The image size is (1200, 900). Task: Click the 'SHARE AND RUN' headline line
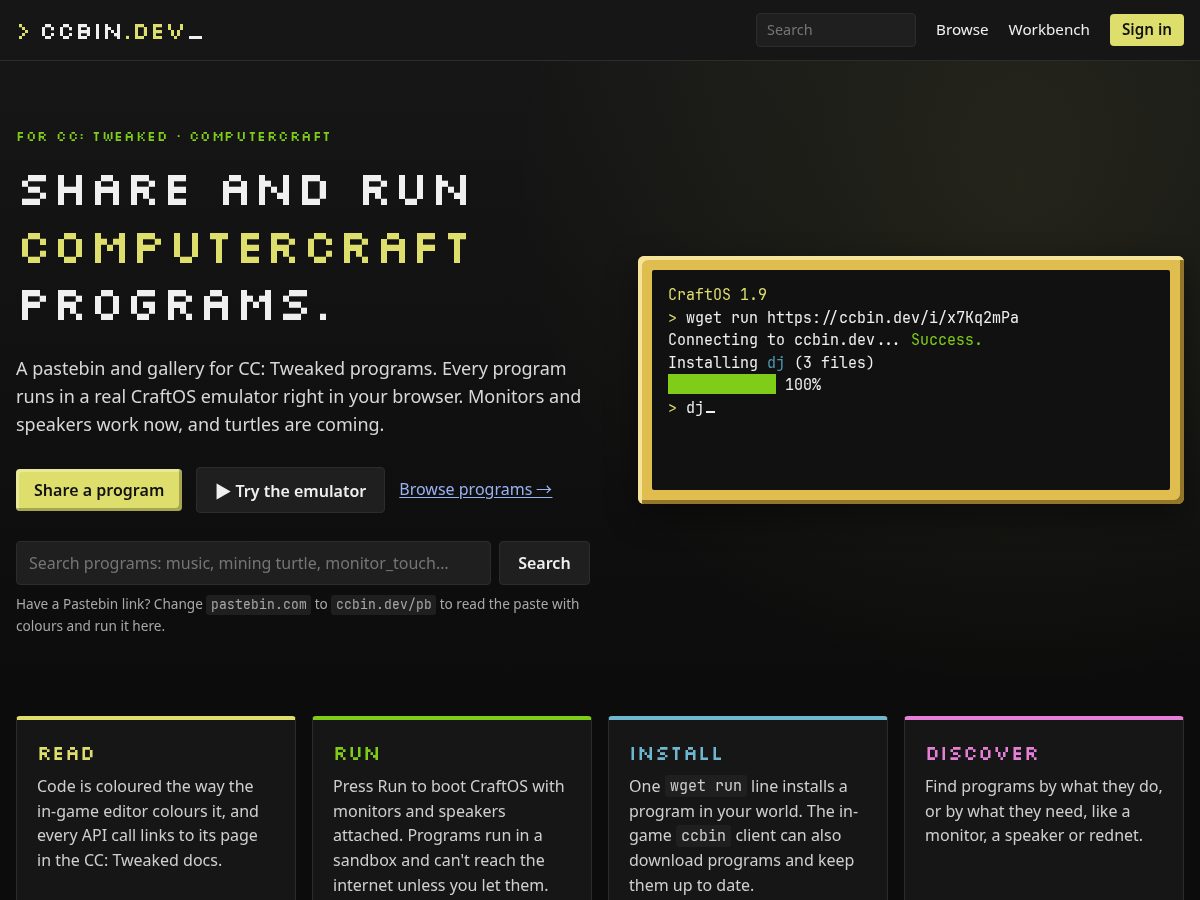click(245, 190)
